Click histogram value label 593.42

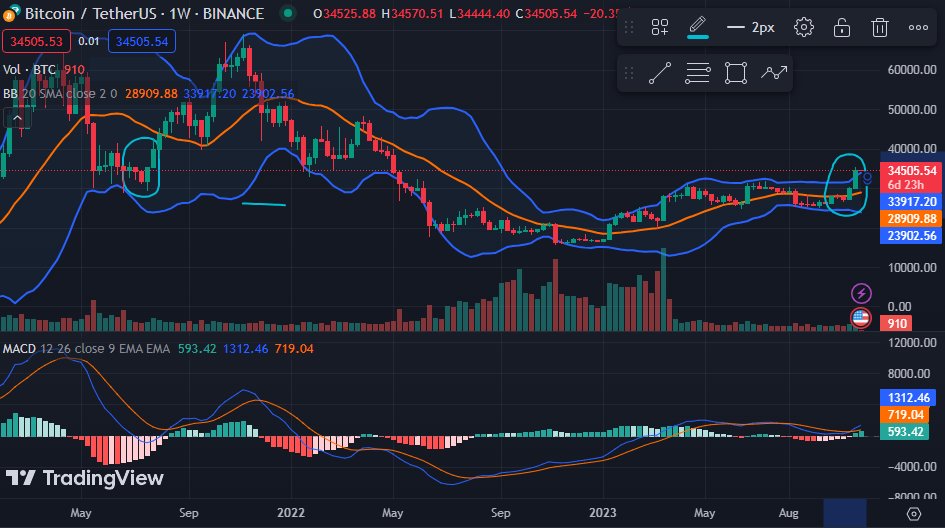point(905,432)
